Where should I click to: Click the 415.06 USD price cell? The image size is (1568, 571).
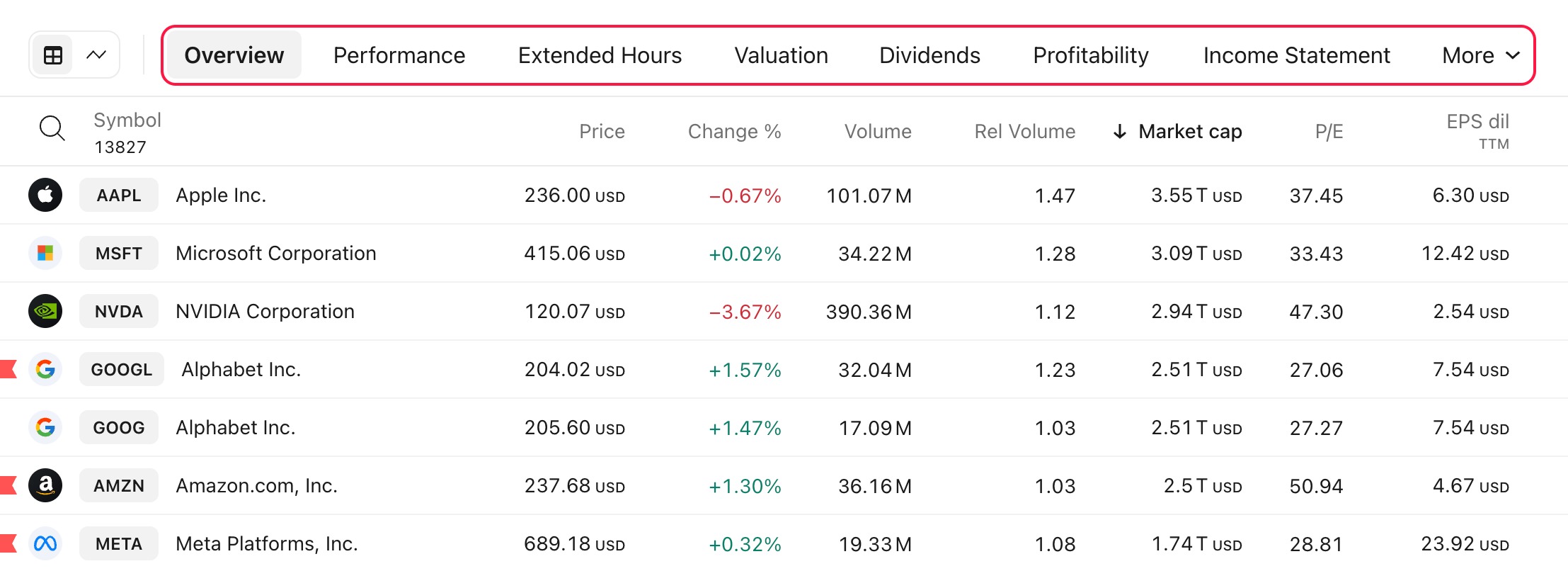click(x=575, y=254)
